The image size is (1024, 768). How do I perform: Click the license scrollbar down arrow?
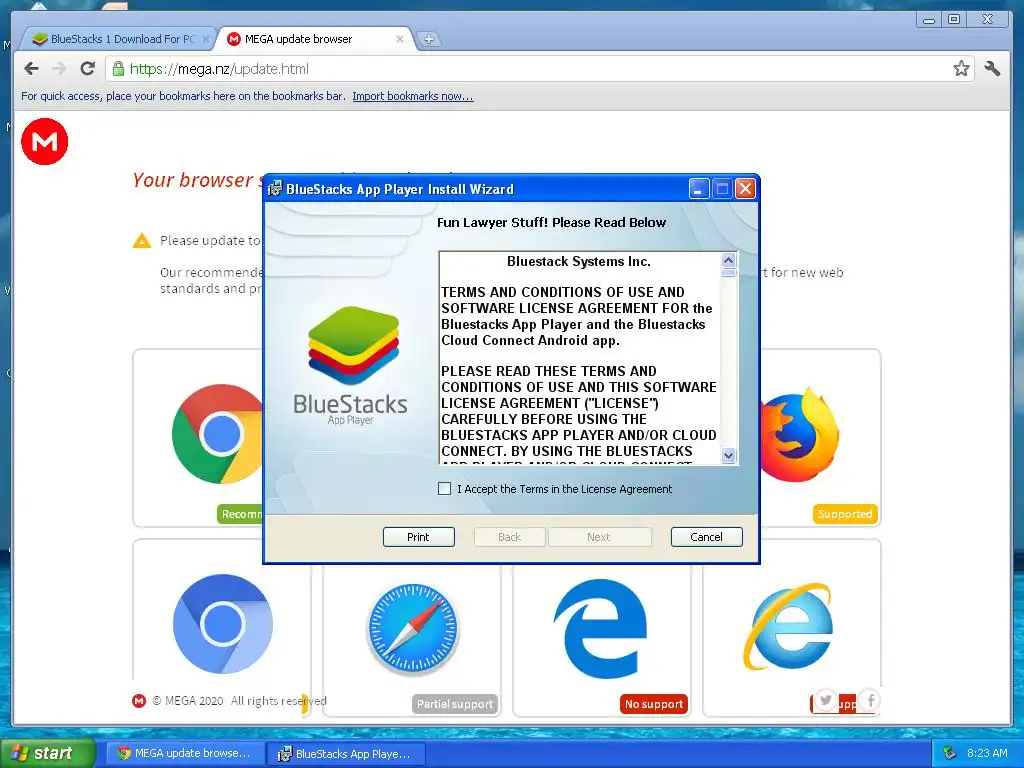tap(729, 455)
